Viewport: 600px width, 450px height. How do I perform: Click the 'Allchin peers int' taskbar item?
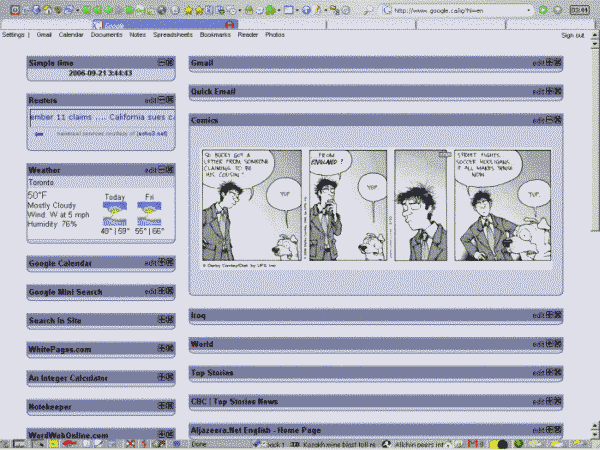click(x=419, y=445)
